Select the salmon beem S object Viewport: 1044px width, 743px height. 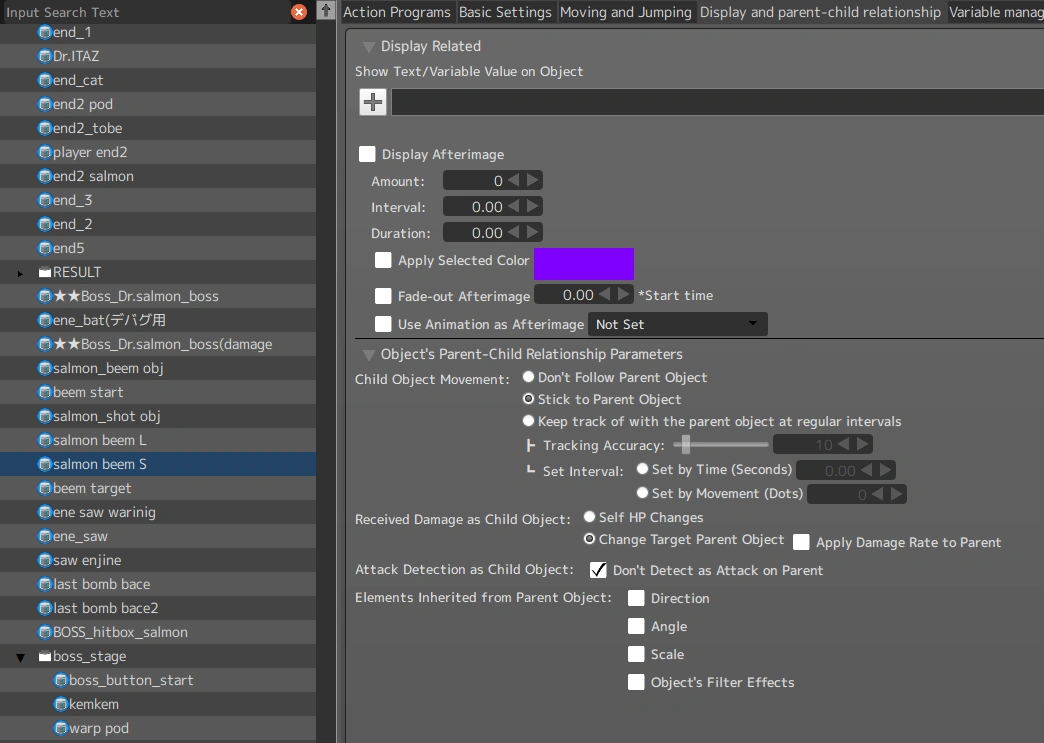[x=158, y=464]
